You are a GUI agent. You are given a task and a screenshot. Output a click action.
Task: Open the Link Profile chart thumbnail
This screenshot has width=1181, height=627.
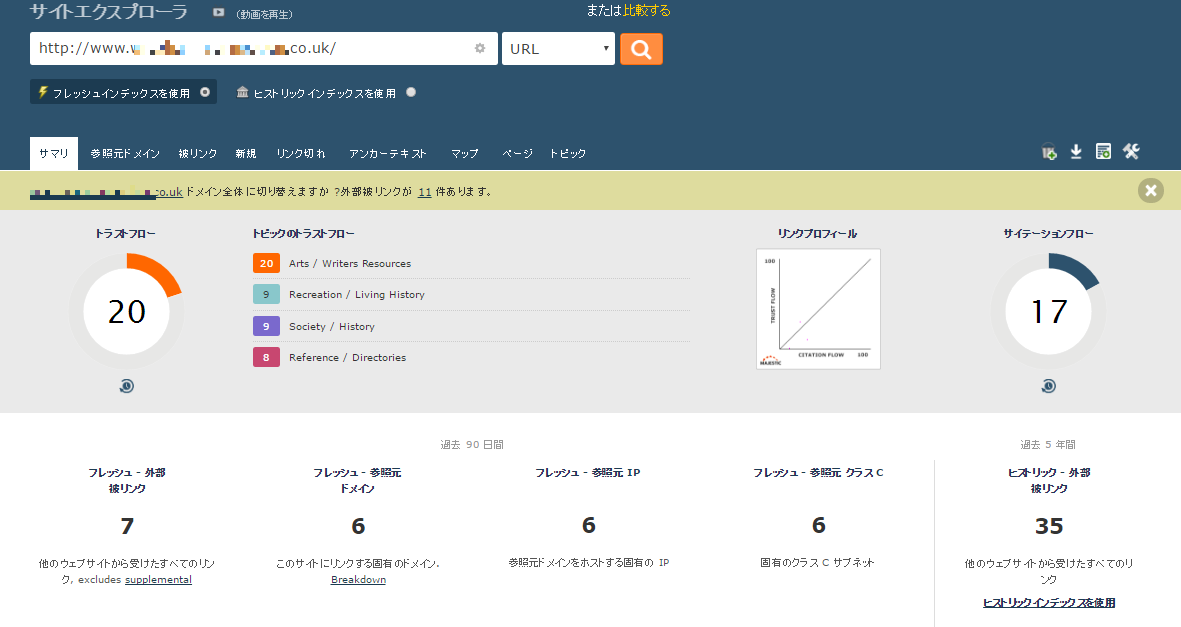[x=818, y=309]
